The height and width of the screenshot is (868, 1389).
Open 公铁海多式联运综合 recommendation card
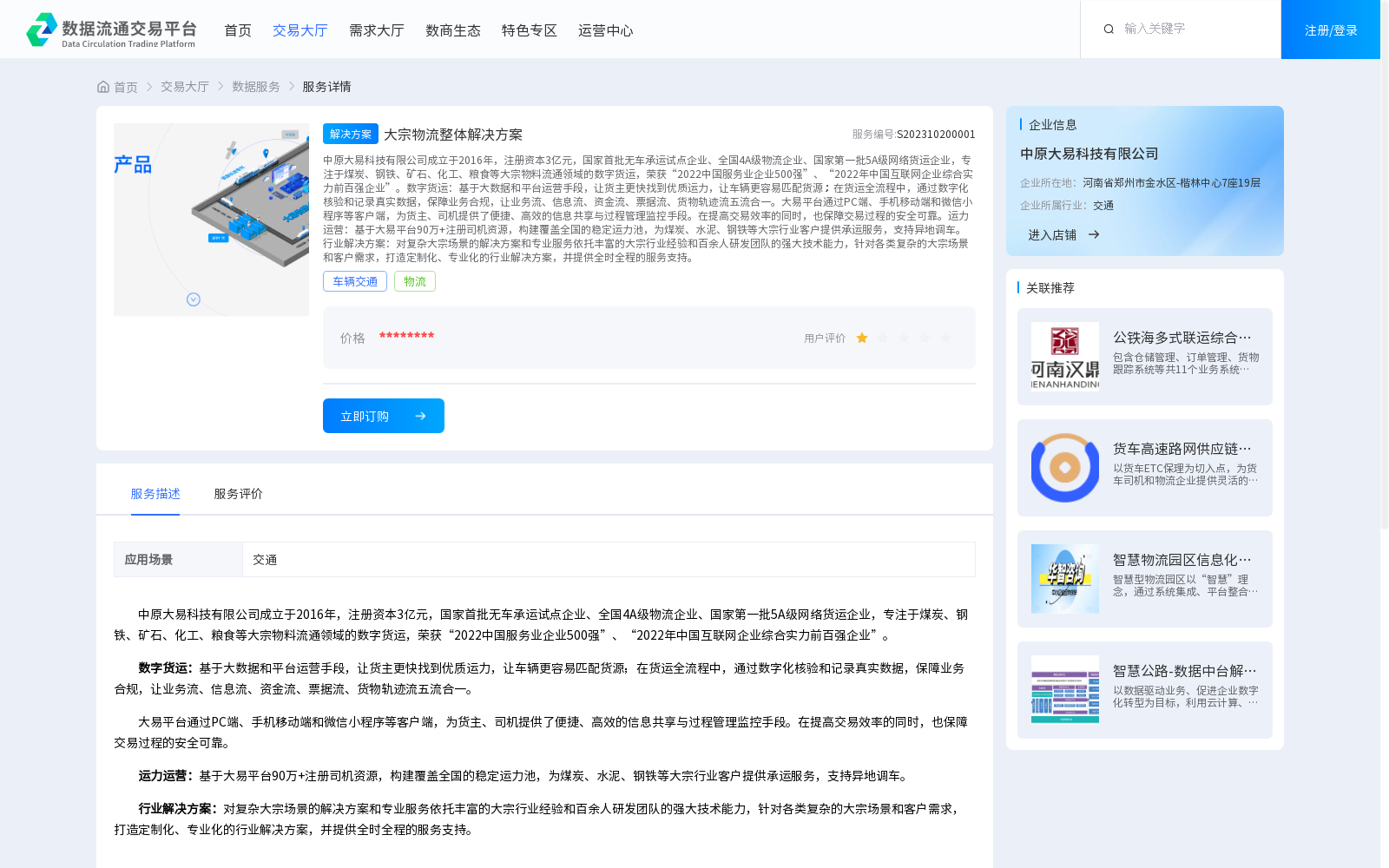pos(1145,357)
